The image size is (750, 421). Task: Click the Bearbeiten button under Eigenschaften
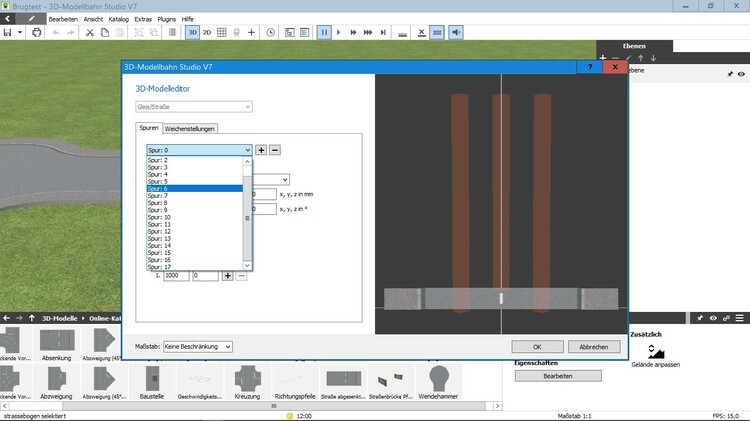coord(558,376)
